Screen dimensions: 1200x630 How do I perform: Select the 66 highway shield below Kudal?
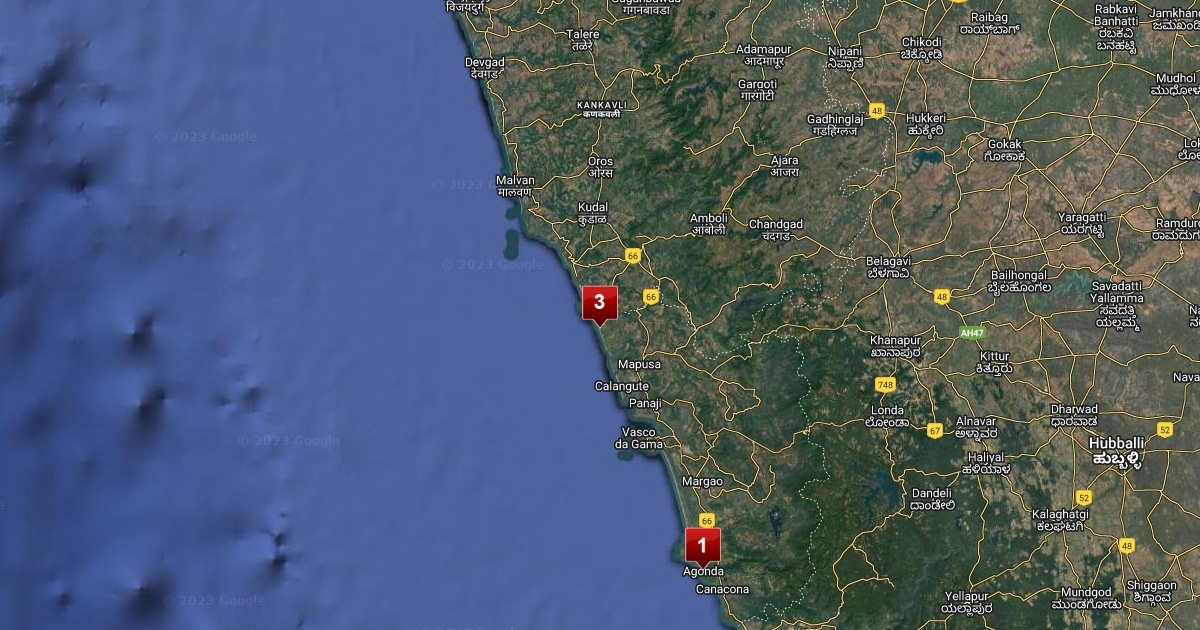click(632, 256)
